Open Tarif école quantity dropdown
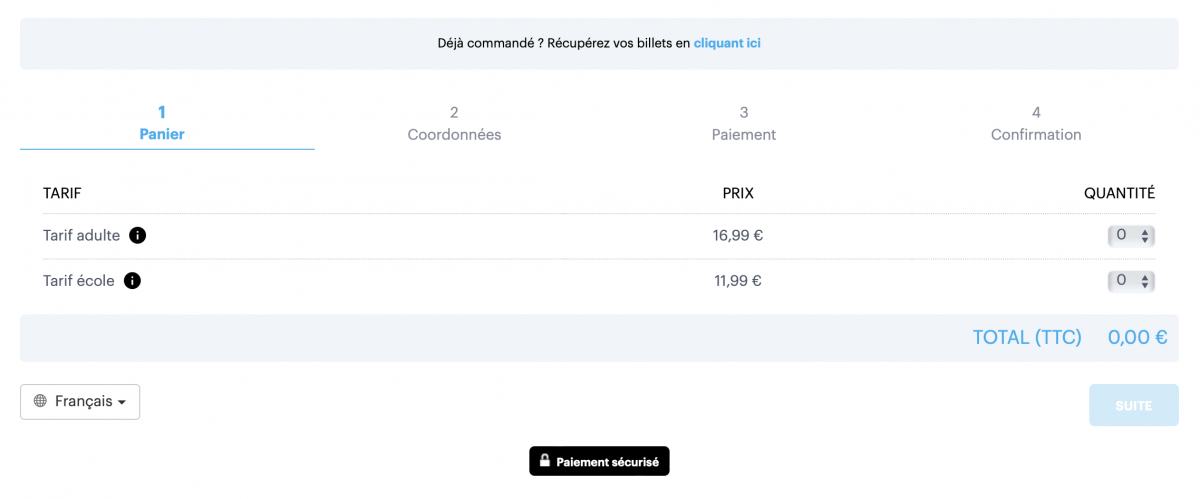 click(1131, 281)
